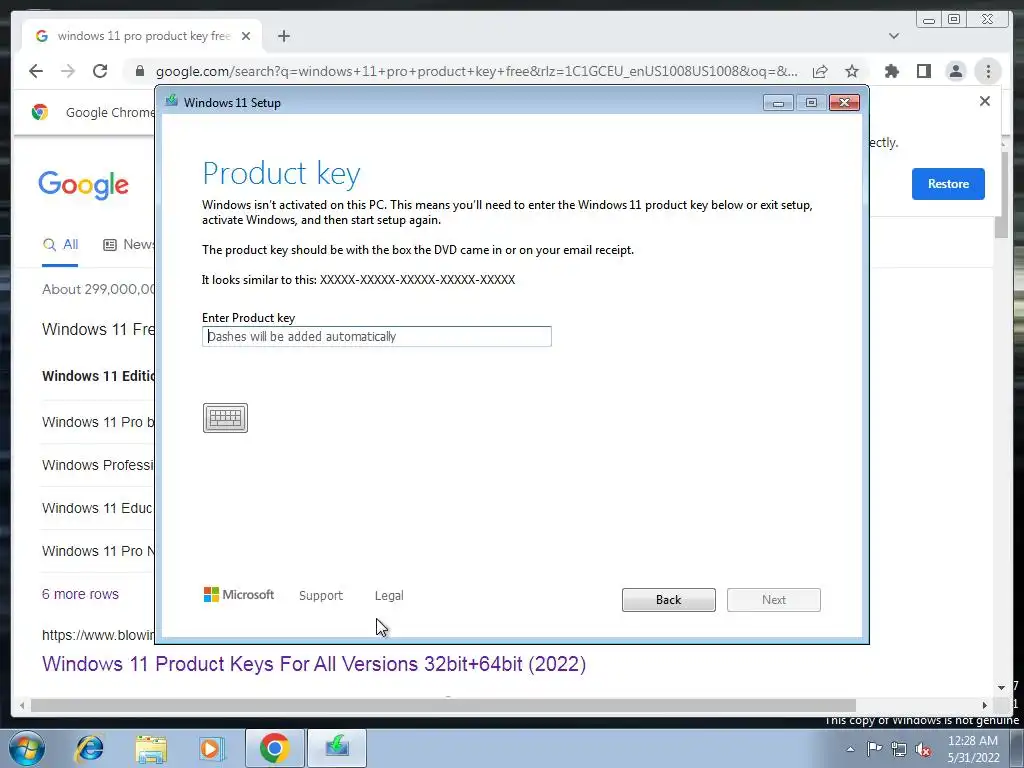Click the Google logo on the search page

point(84,185)
